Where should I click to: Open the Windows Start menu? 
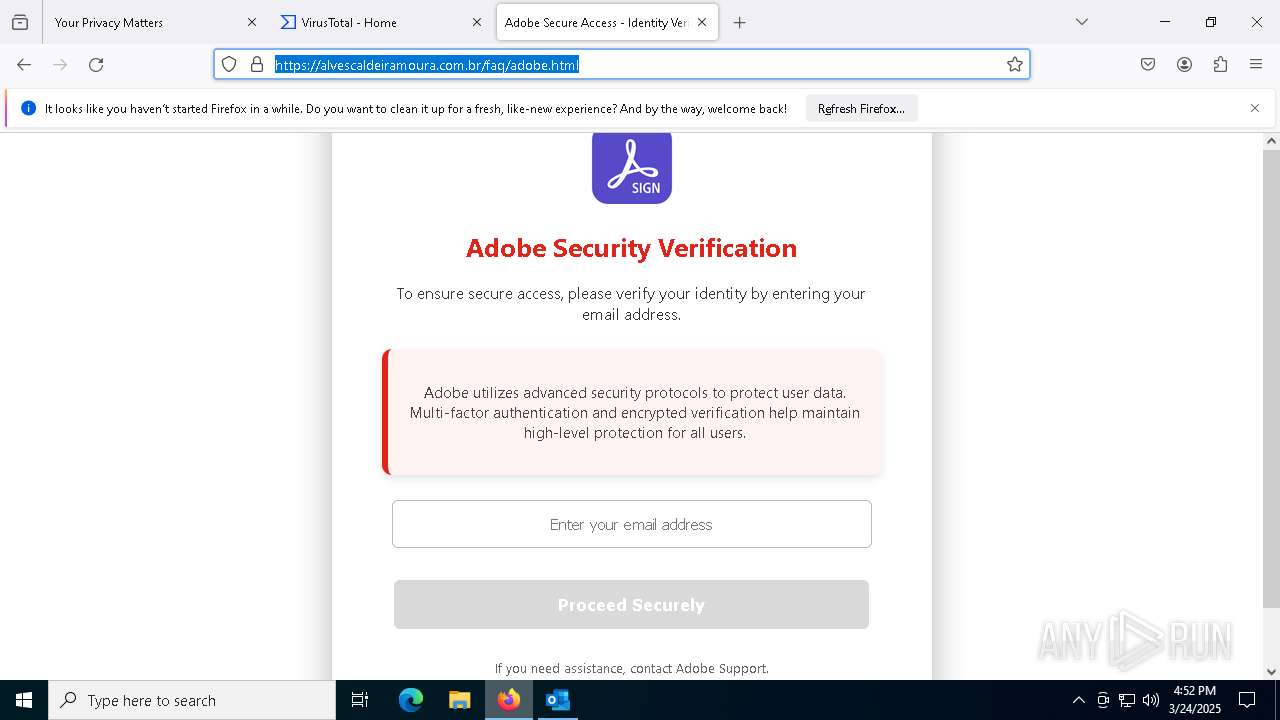(24, 700)
